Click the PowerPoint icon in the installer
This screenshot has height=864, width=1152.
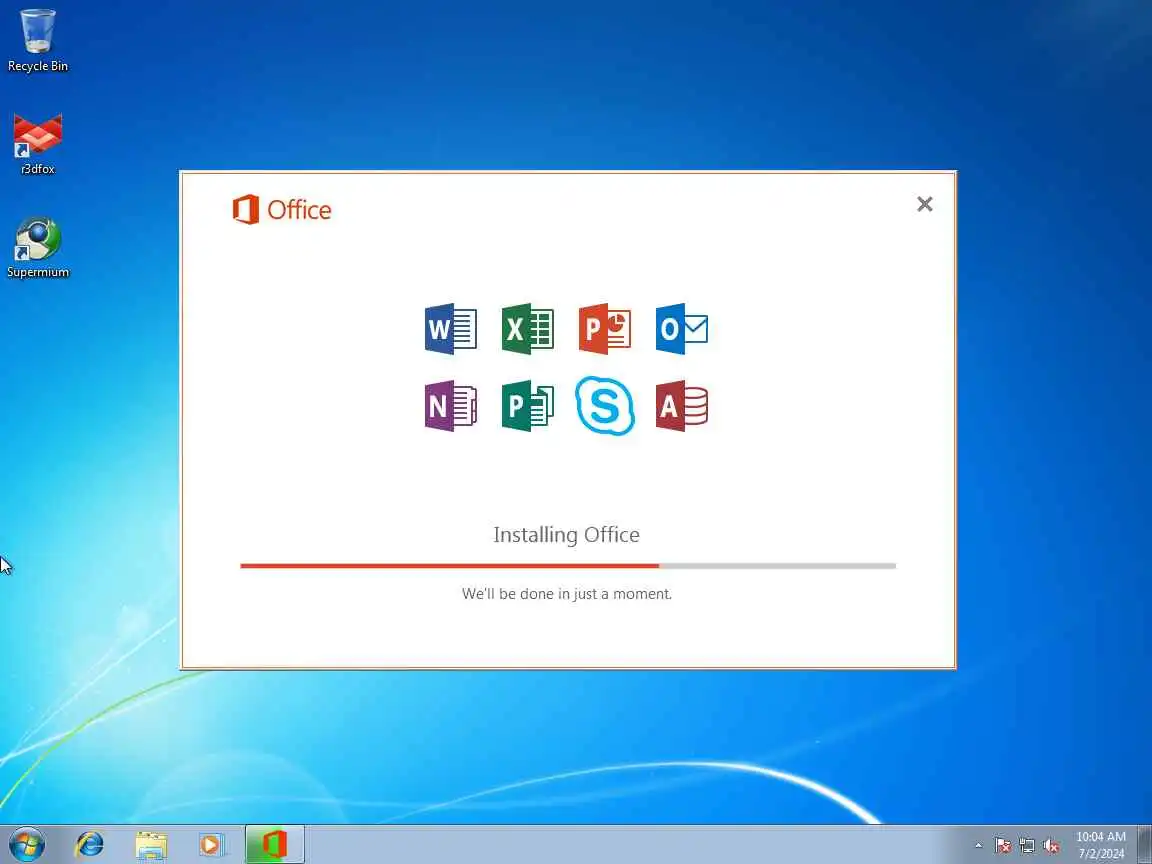[605, 328]
